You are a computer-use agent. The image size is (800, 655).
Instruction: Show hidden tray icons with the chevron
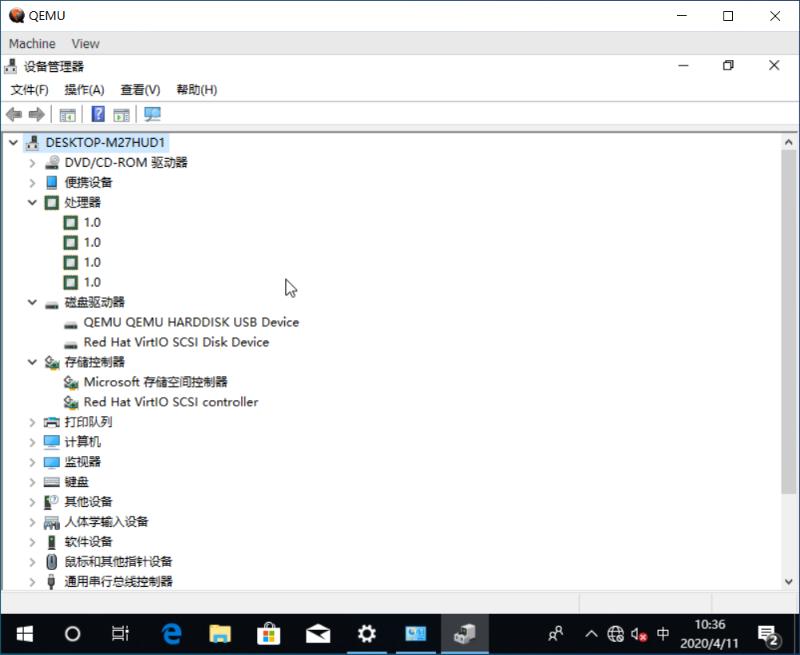[591, 633]
